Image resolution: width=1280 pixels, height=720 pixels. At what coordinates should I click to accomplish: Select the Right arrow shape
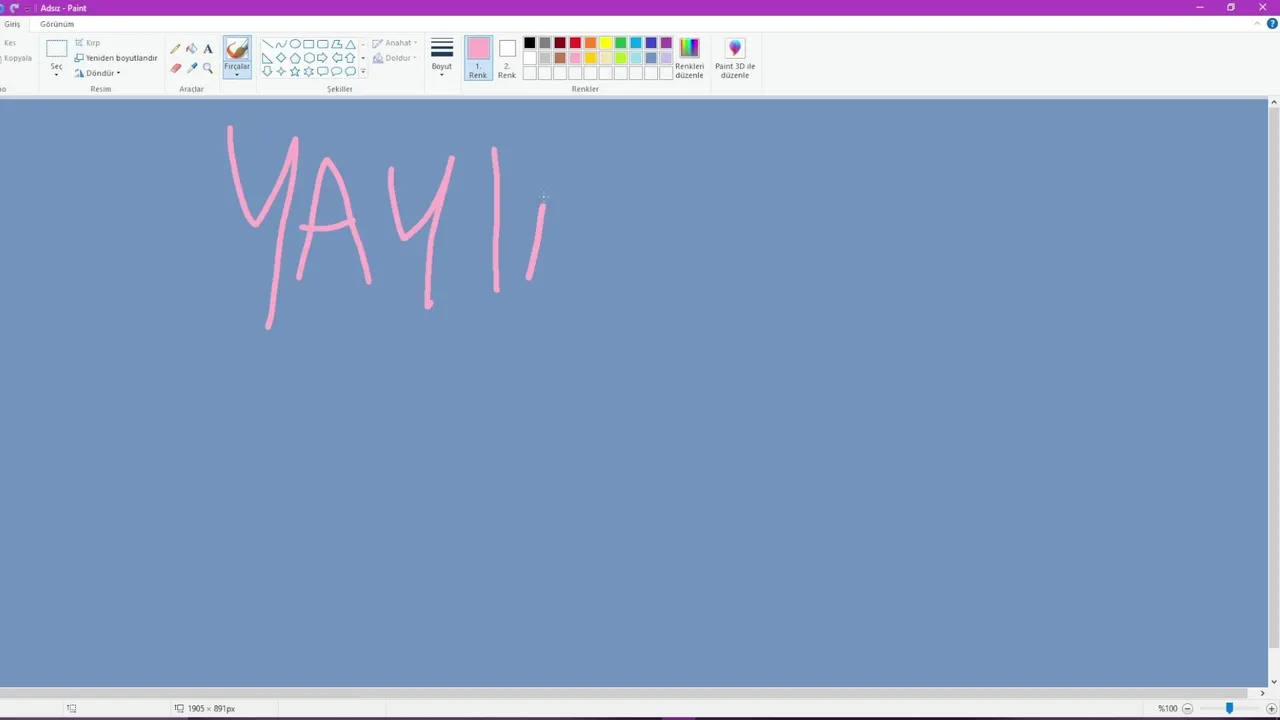click(323, 58)
